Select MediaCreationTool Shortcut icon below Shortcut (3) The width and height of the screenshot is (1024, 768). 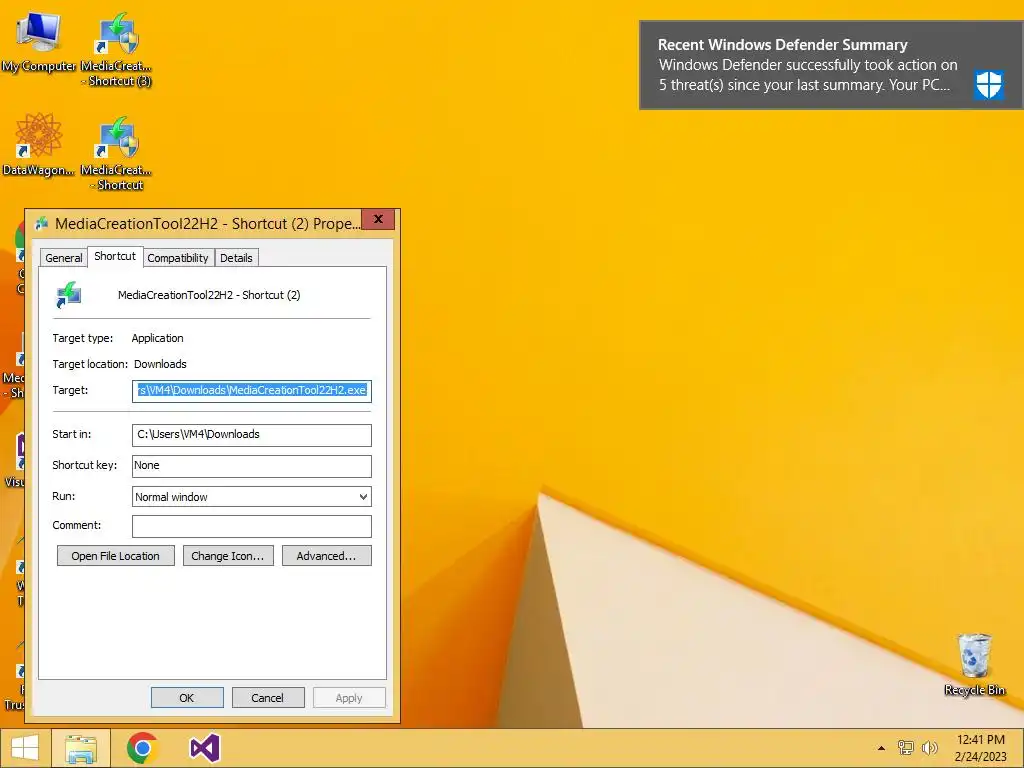click(x=116, y=153)
